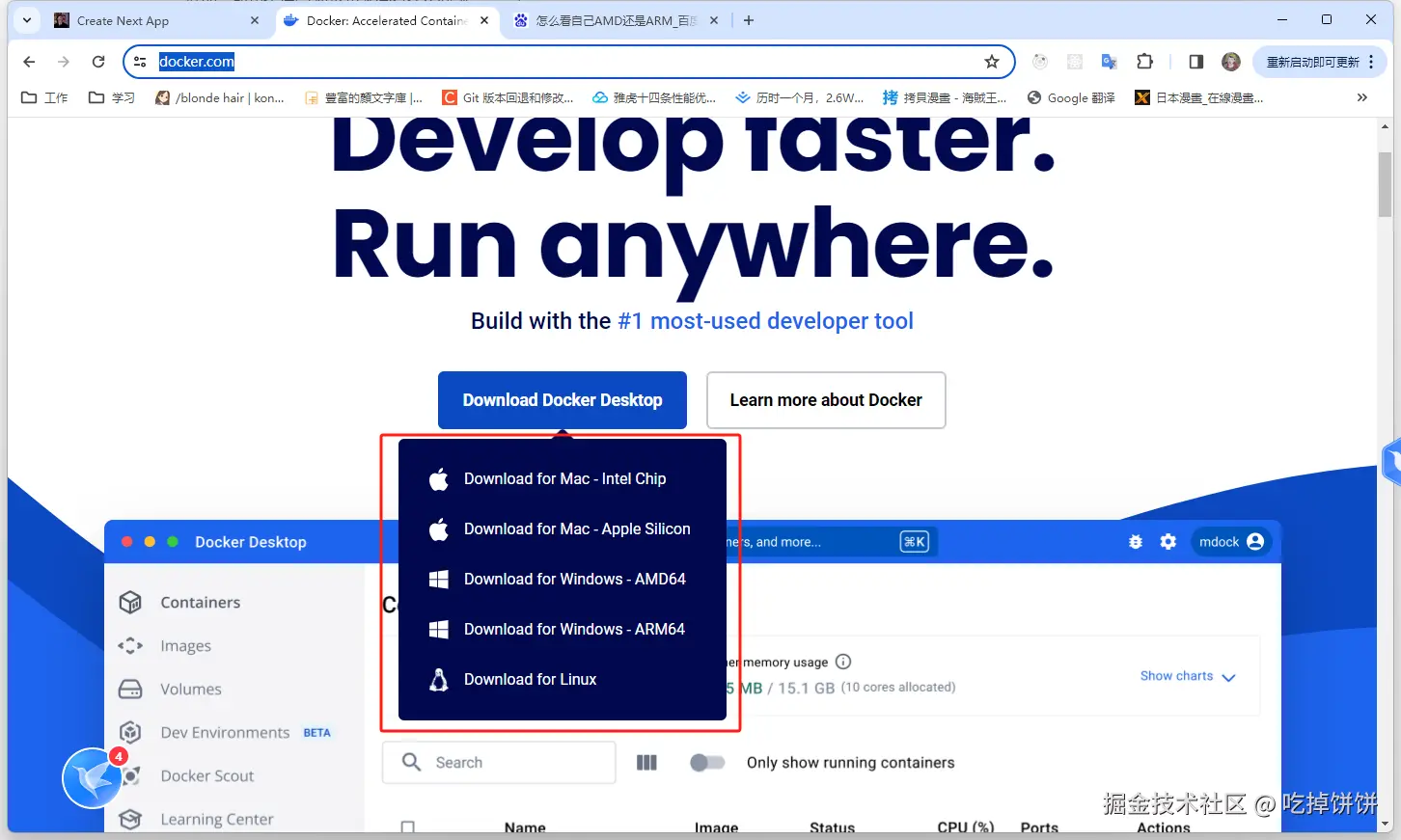Switch to the Baidu AMD/ARM tab
The width and height of the screenshot is (1401, 840).
tap(617, 20)
